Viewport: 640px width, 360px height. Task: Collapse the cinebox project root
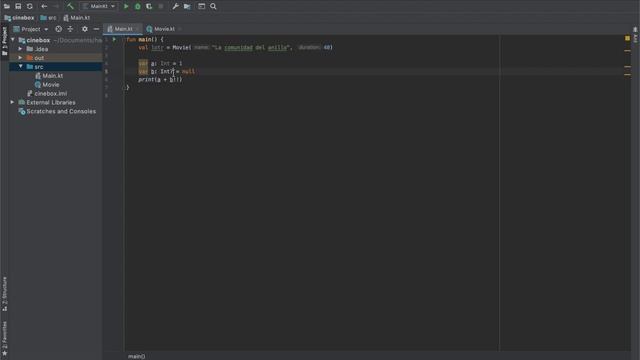coord(13,40)
